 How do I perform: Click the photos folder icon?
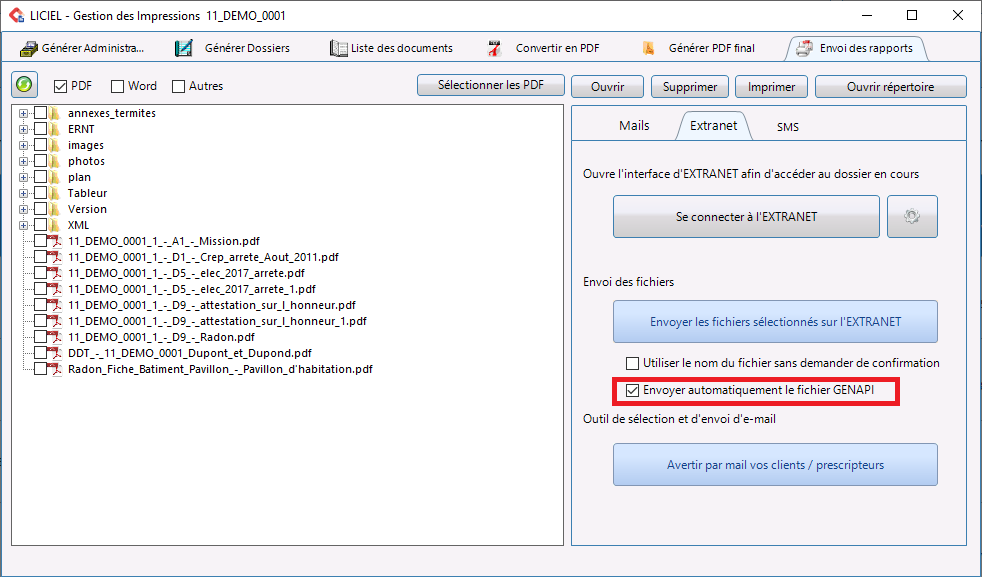tap(56, 161)
